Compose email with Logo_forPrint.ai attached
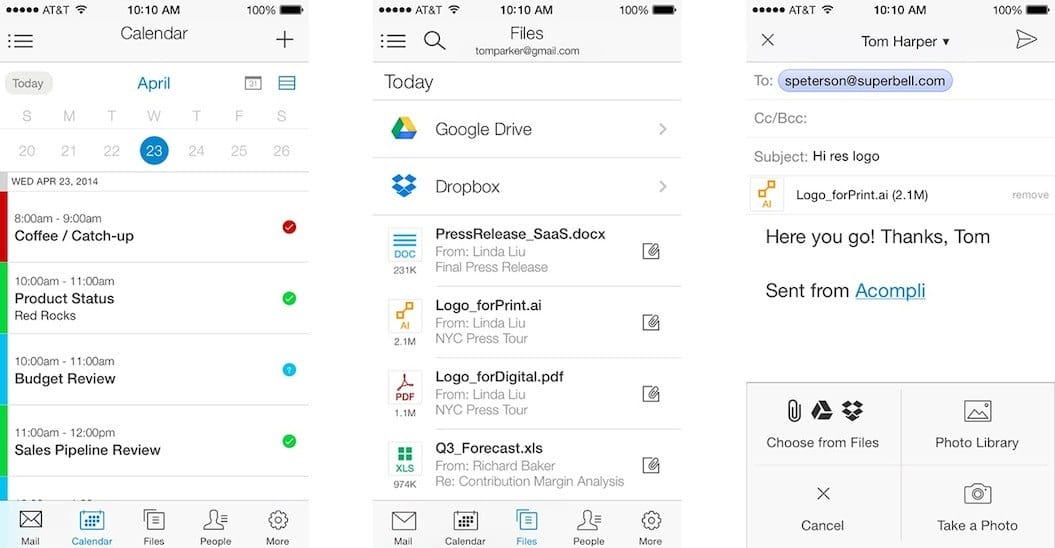 pyautogui.click(x=651, y=322)
